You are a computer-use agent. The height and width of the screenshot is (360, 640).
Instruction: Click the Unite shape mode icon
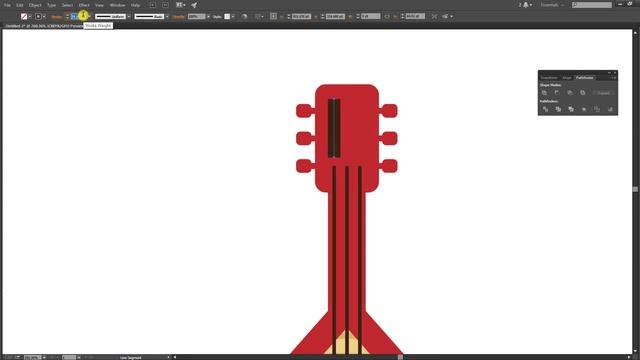point(544,93)
